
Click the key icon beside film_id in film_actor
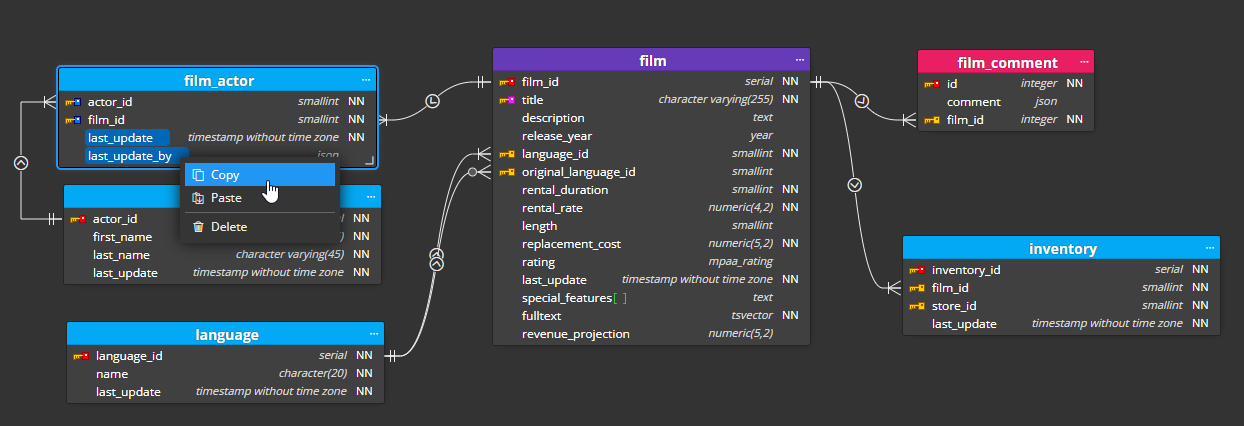click(x=73, y=120)
